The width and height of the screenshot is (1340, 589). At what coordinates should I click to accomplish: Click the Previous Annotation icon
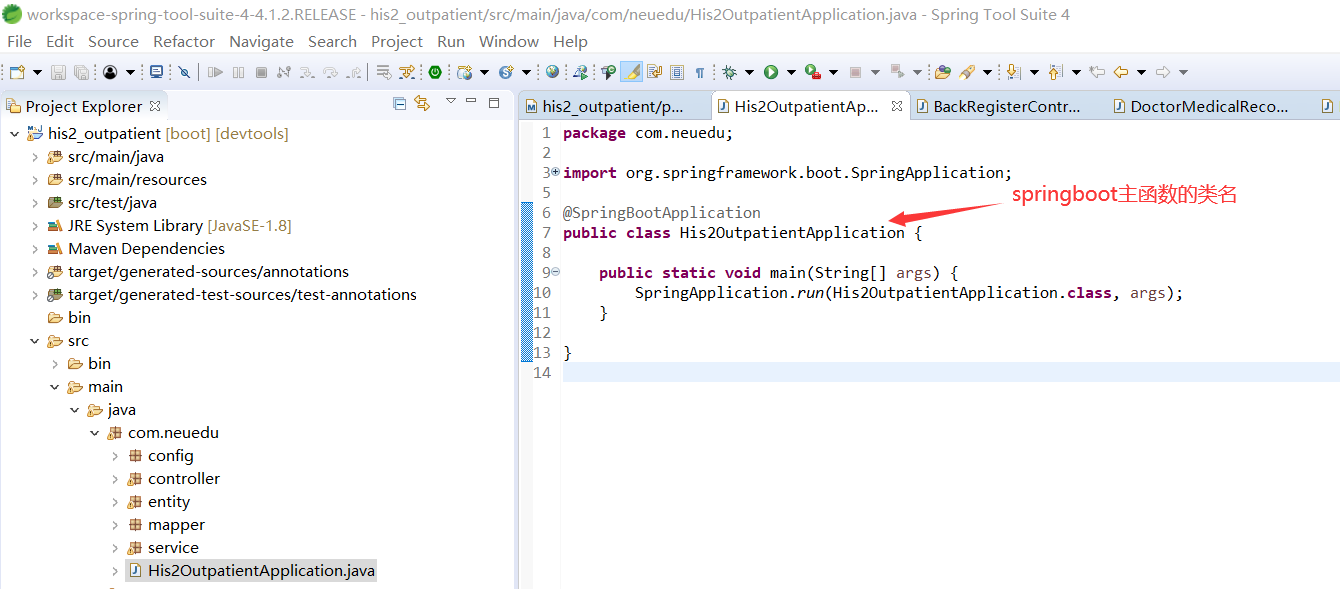1055,72
